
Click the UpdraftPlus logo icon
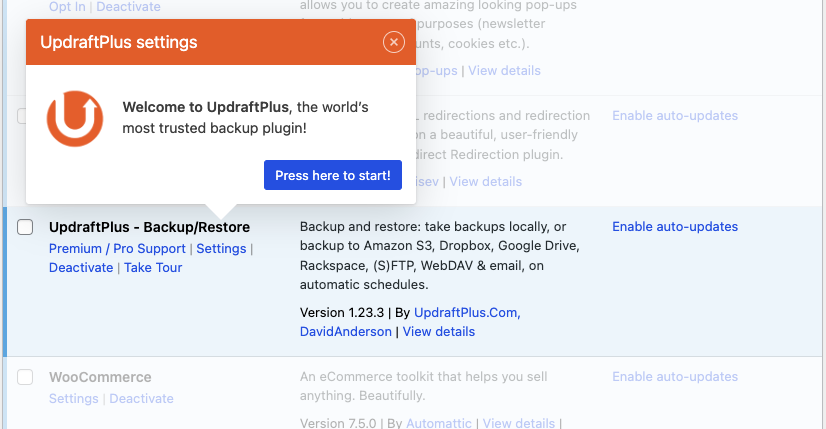[x=75, y=119]
